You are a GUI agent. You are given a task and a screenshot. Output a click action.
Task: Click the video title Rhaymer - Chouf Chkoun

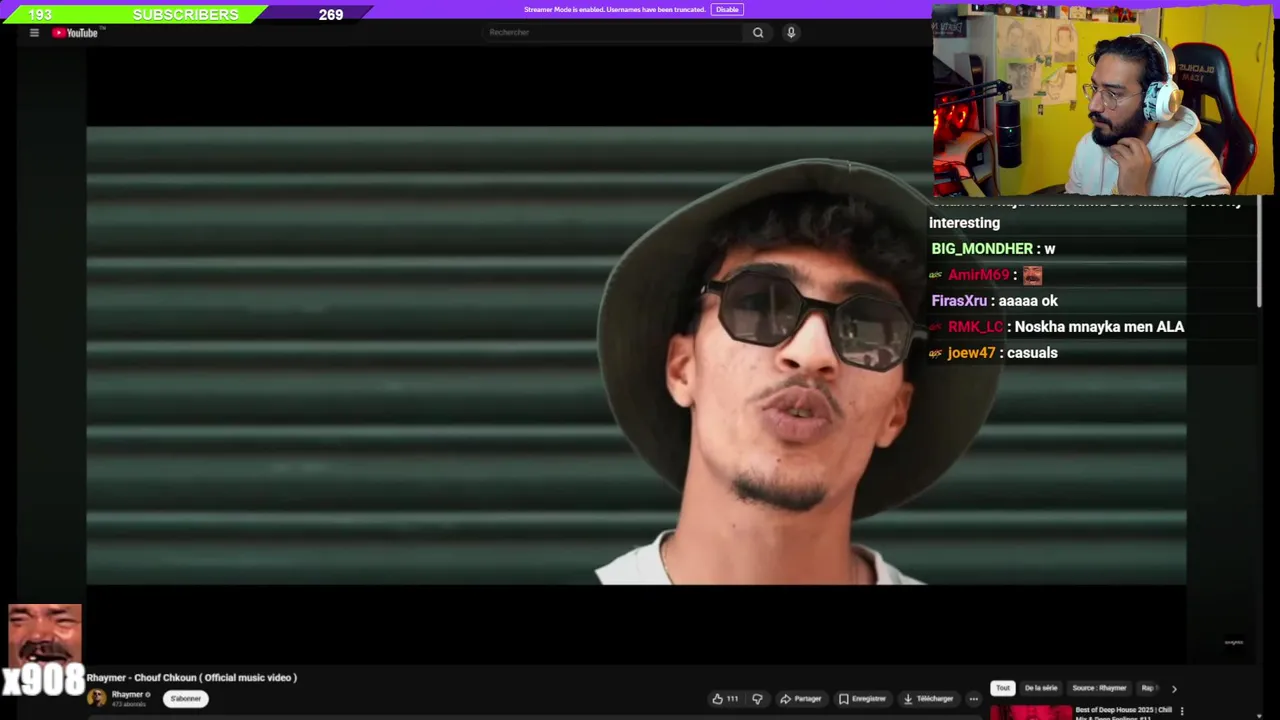click(x=192, y=678)
